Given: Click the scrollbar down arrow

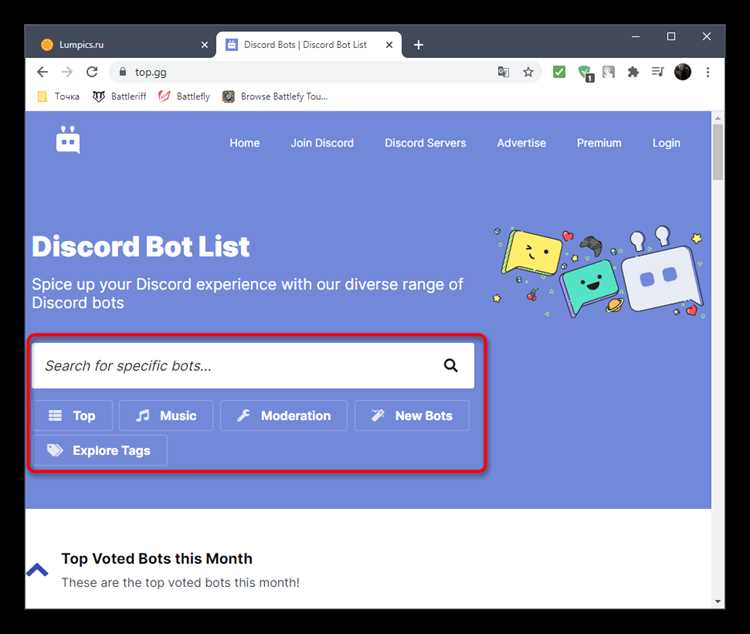Looking at the screenshot, I should 717,602.
